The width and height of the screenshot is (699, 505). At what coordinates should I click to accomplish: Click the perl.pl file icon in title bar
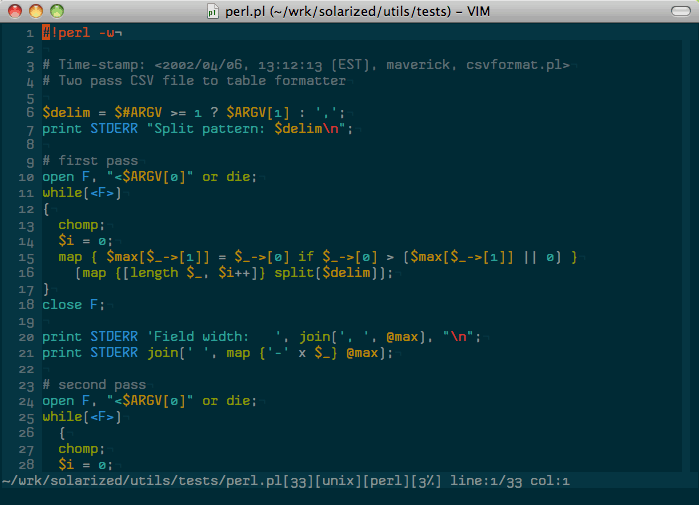(x=213, y=11)
